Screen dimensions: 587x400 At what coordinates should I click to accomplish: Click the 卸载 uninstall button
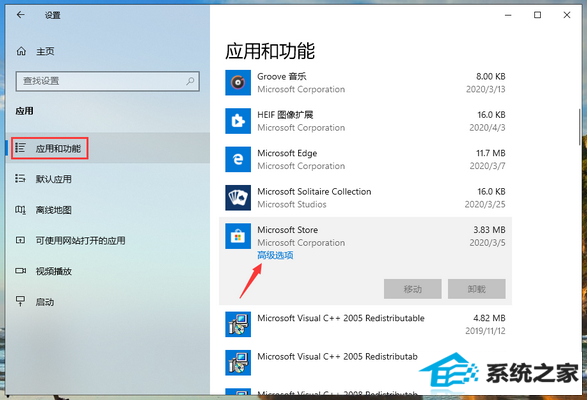477,289
